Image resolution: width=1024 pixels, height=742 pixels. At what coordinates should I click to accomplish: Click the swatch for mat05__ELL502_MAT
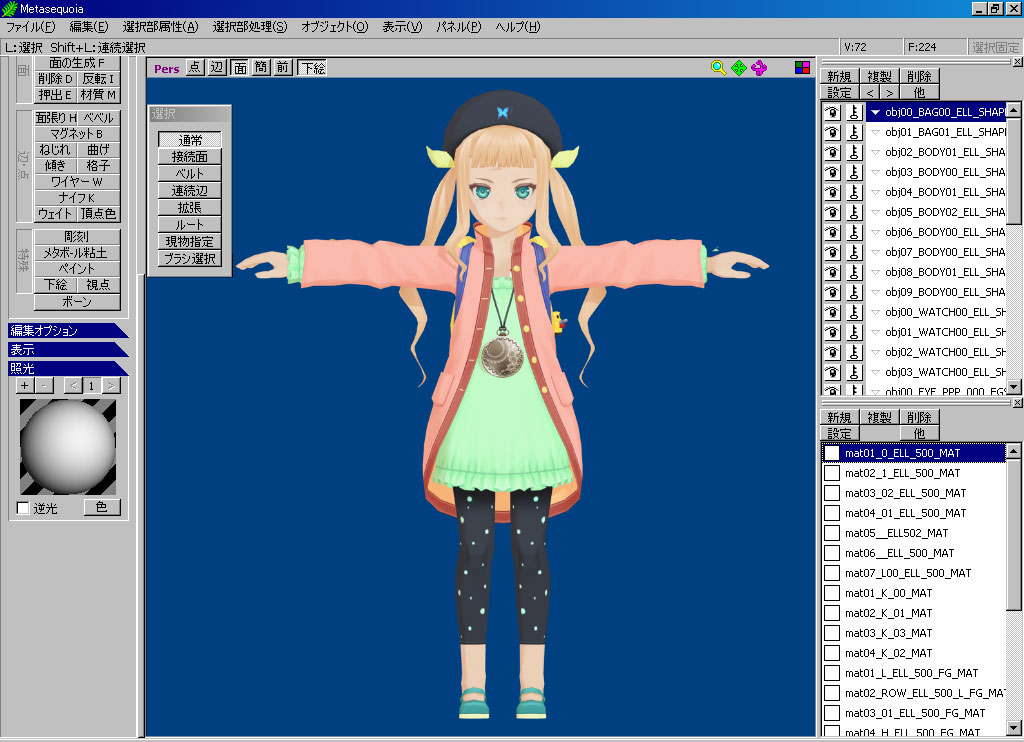tap(832, 533)
